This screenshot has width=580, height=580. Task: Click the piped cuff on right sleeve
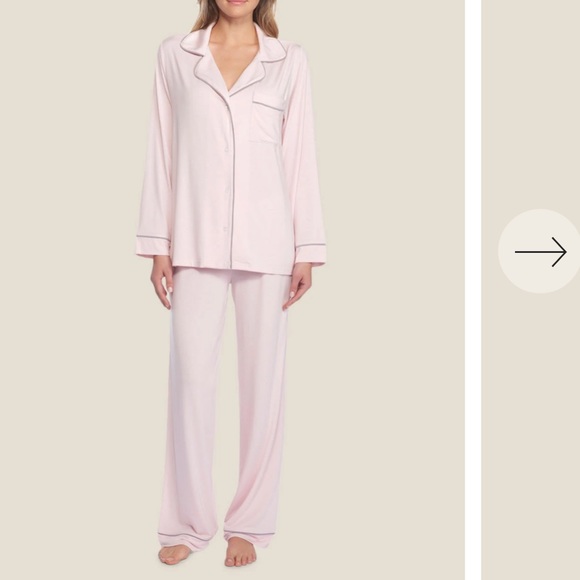310,252
